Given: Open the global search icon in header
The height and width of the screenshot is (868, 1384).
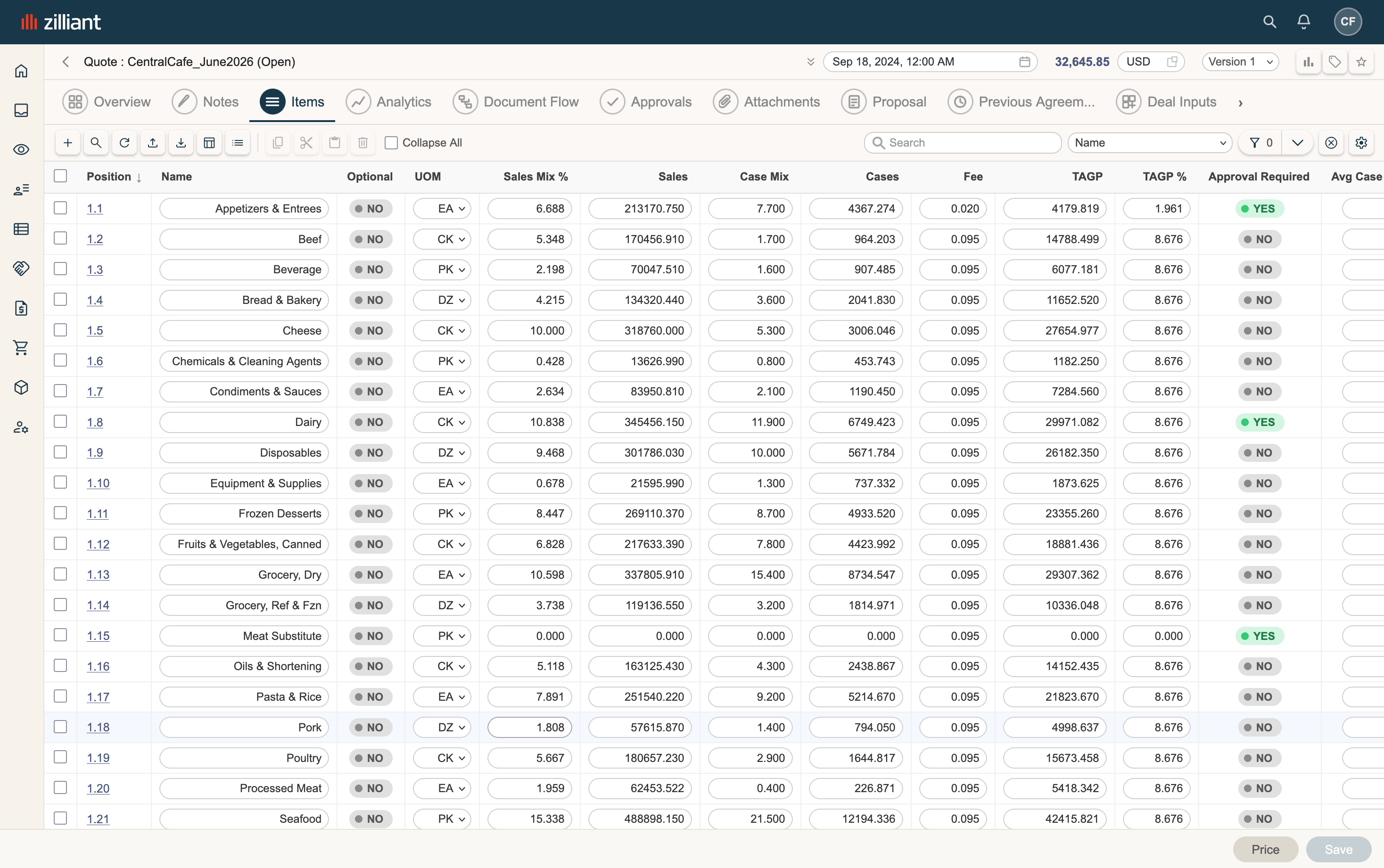Looking at the screenshot, I should pyautogui.click(x=1269, y=22).
